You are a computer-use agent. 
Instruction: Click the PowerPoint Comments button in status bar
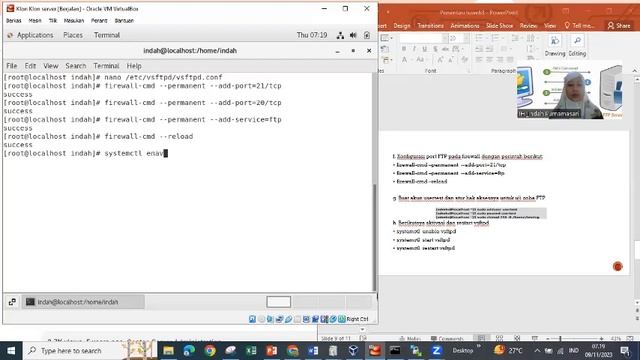pyautogui.click(x=447, y=339)
